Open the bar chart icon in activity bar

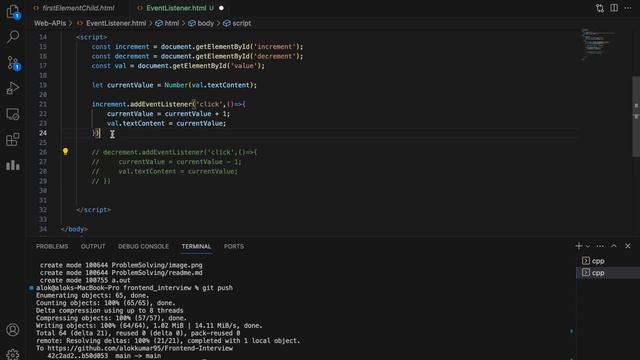(13, 165)
